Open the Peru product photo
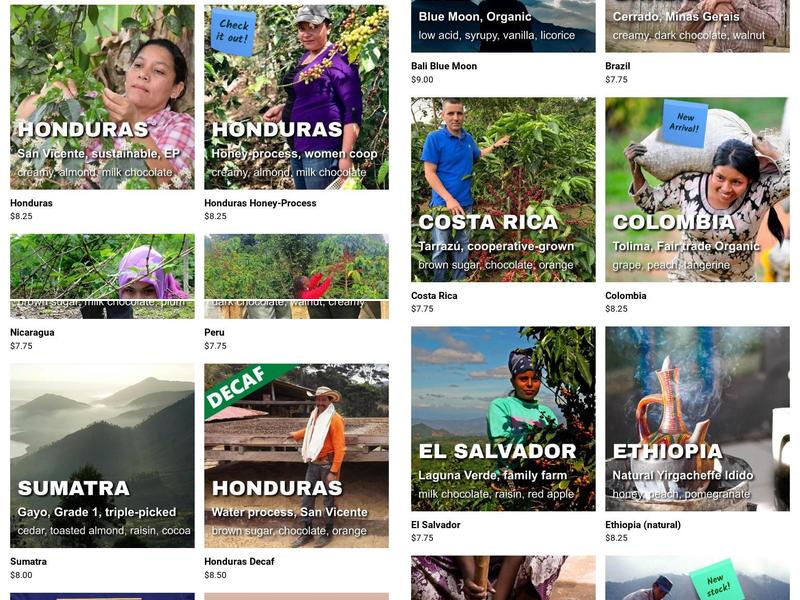Image resolution: width=800 pixels, height=600 pixels. point(296,276)
